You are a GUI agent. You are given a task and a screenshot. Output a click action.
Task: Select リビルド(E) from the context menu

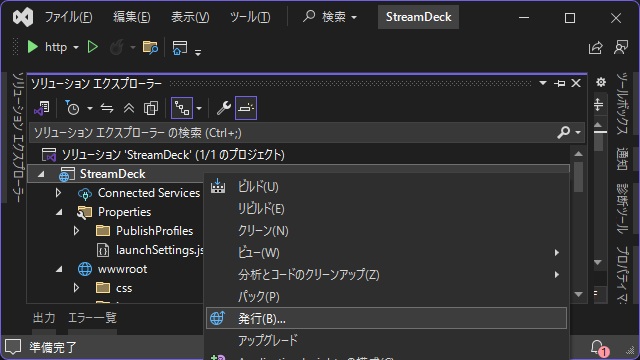click(x=386, y=209)
